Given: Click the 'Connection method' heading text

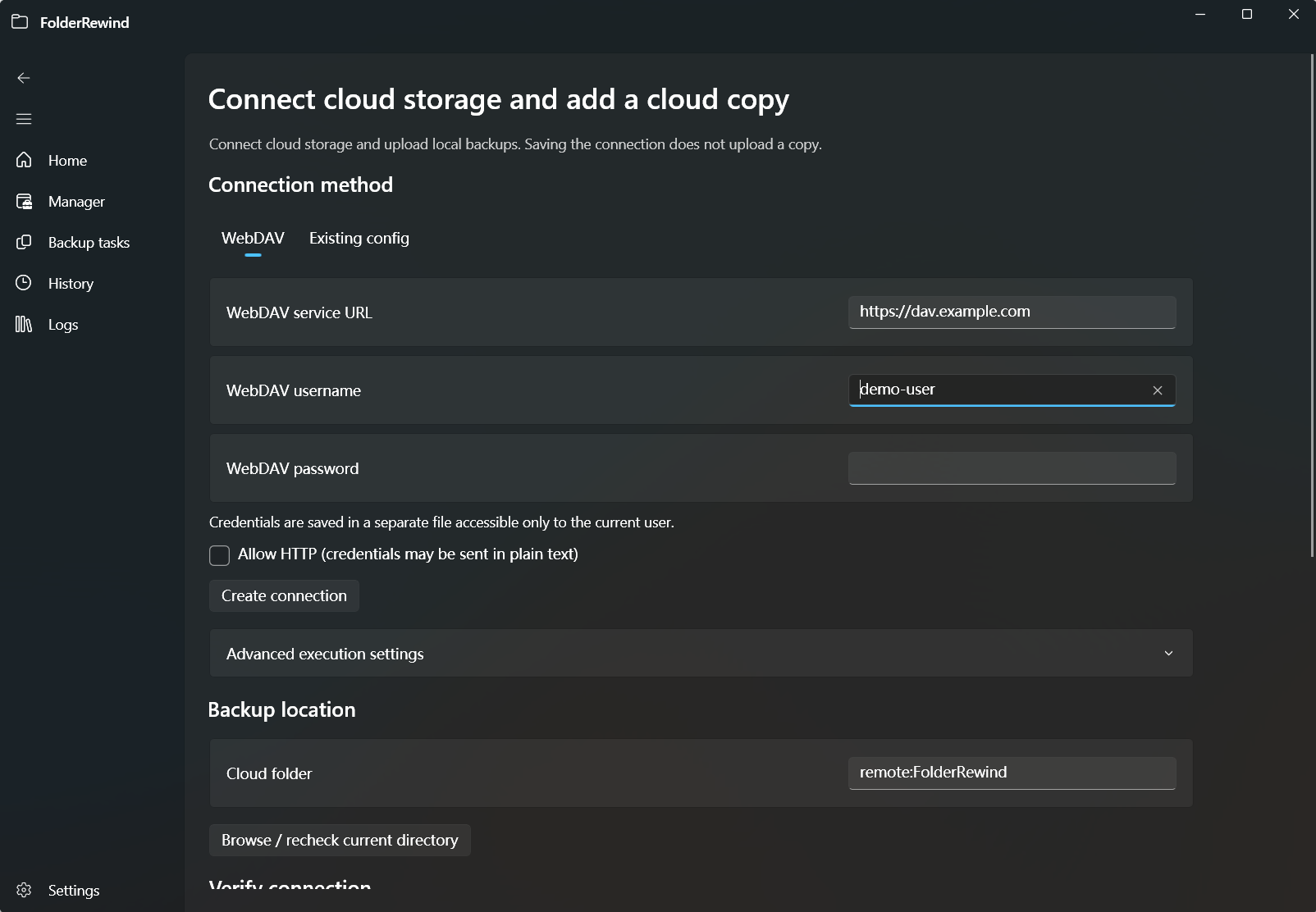Looking at the screenshot, I should click(x=300, y=185).
